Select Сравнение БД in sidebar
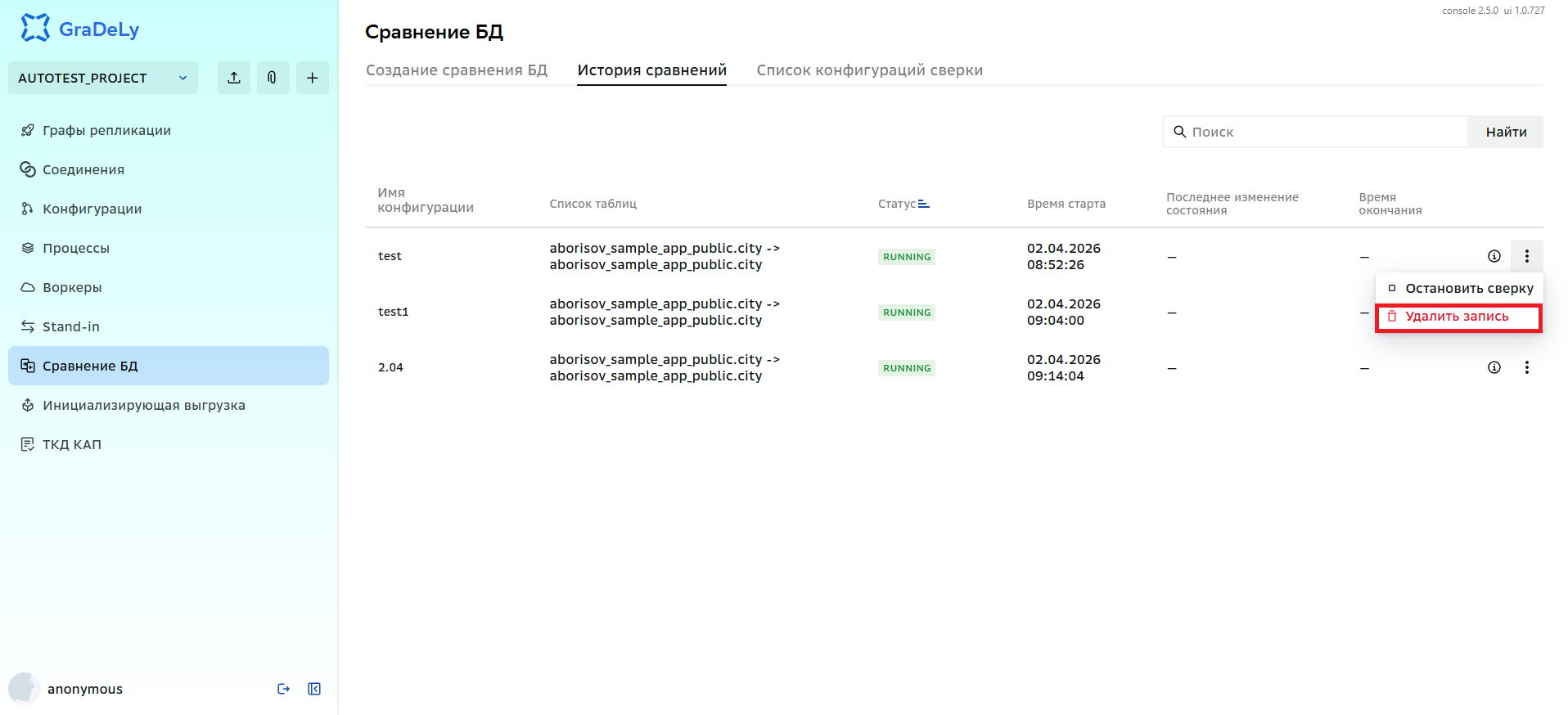The width and height of the screenshot is (1568, 715). 169,366
